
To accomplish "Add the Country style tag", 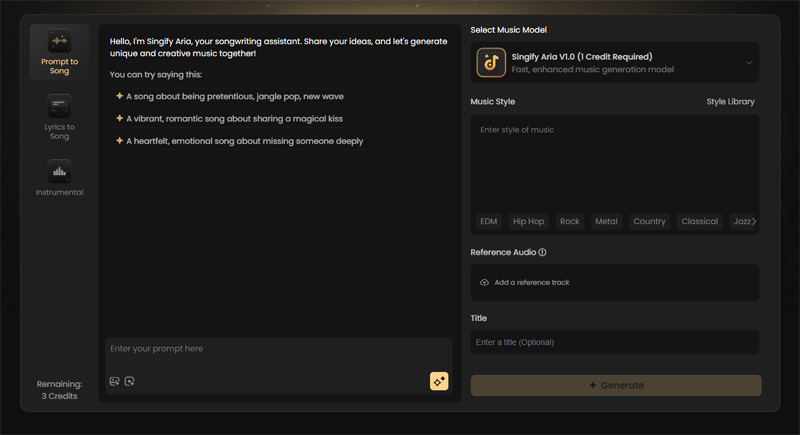I will click(649, 221).
